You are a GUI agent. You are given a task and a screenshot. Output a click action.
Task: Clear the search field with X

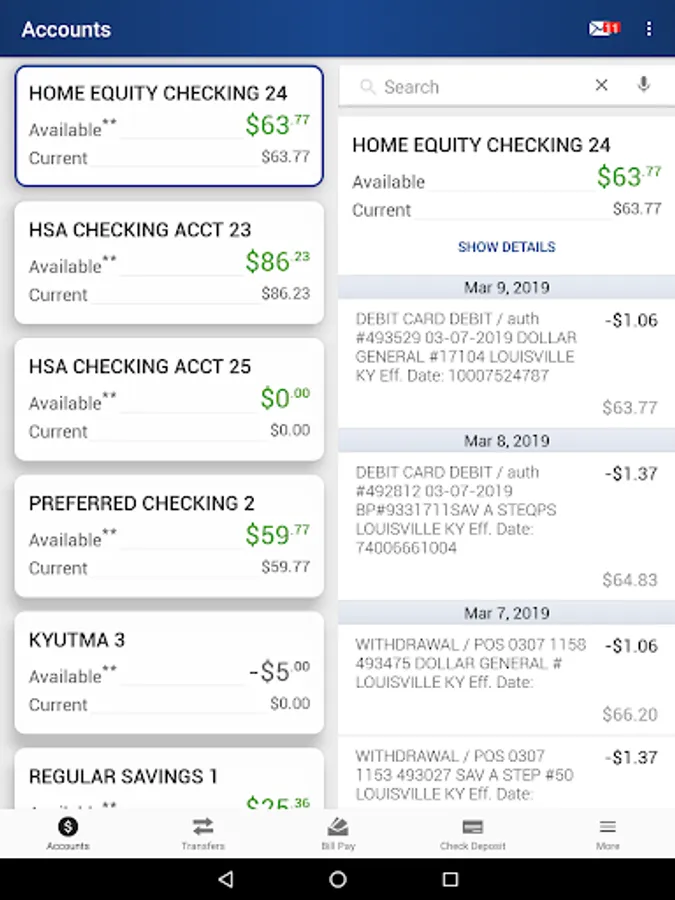point(601,86)
